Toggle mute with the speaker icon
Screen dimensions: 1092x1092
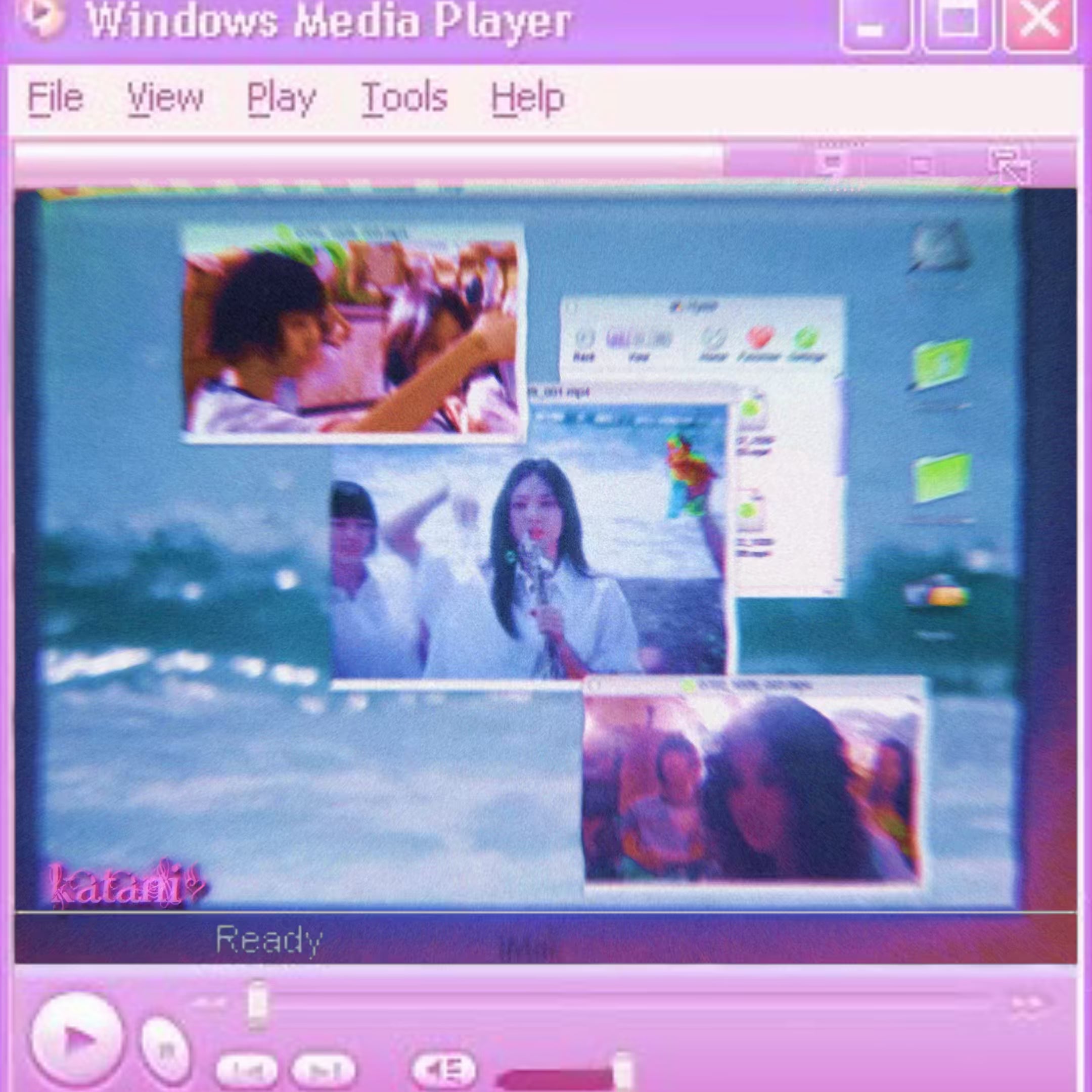click(444, 1069)
